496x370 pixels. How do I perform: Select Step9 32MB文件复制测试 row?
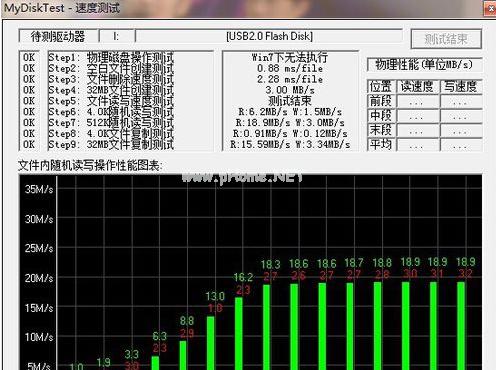(x=111, y=144)
